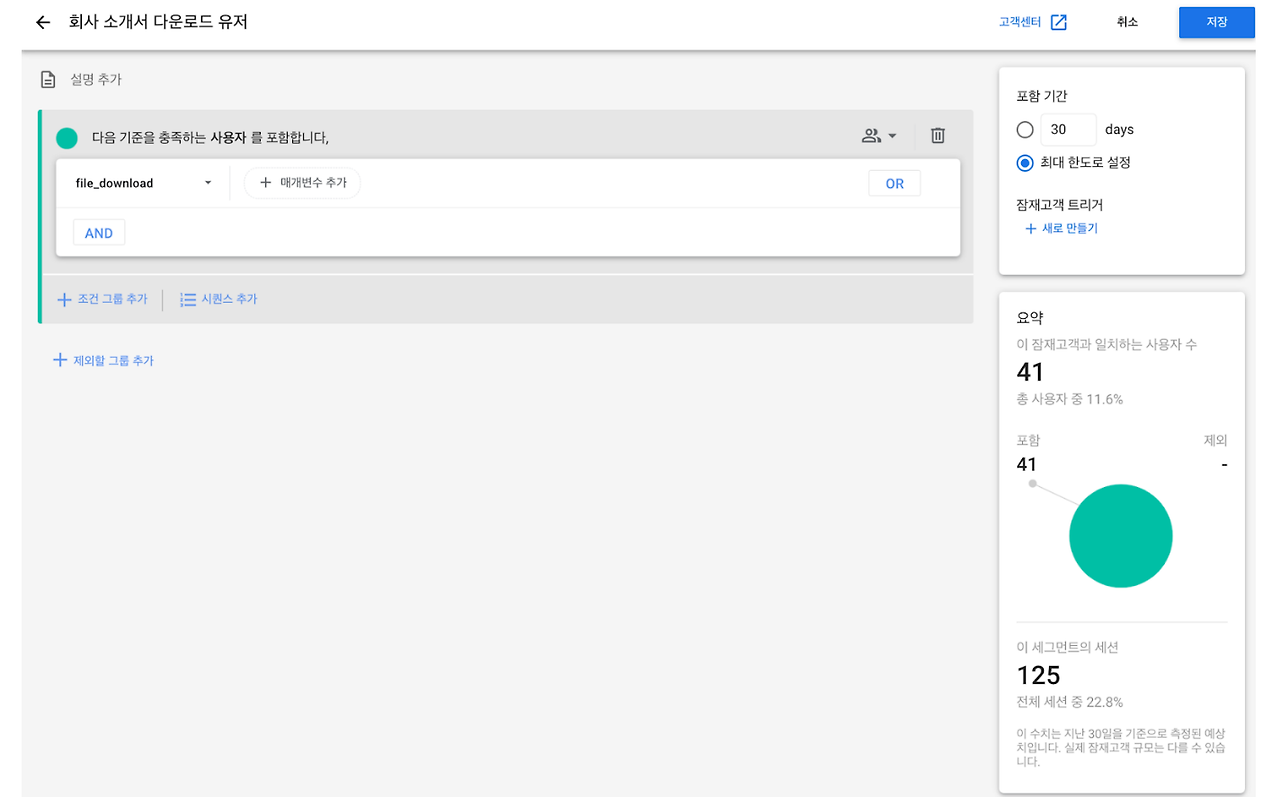Screen dimensions: 1280x797
Task: Click the 제외 label in summary
Action: (x=1215, y=440)
